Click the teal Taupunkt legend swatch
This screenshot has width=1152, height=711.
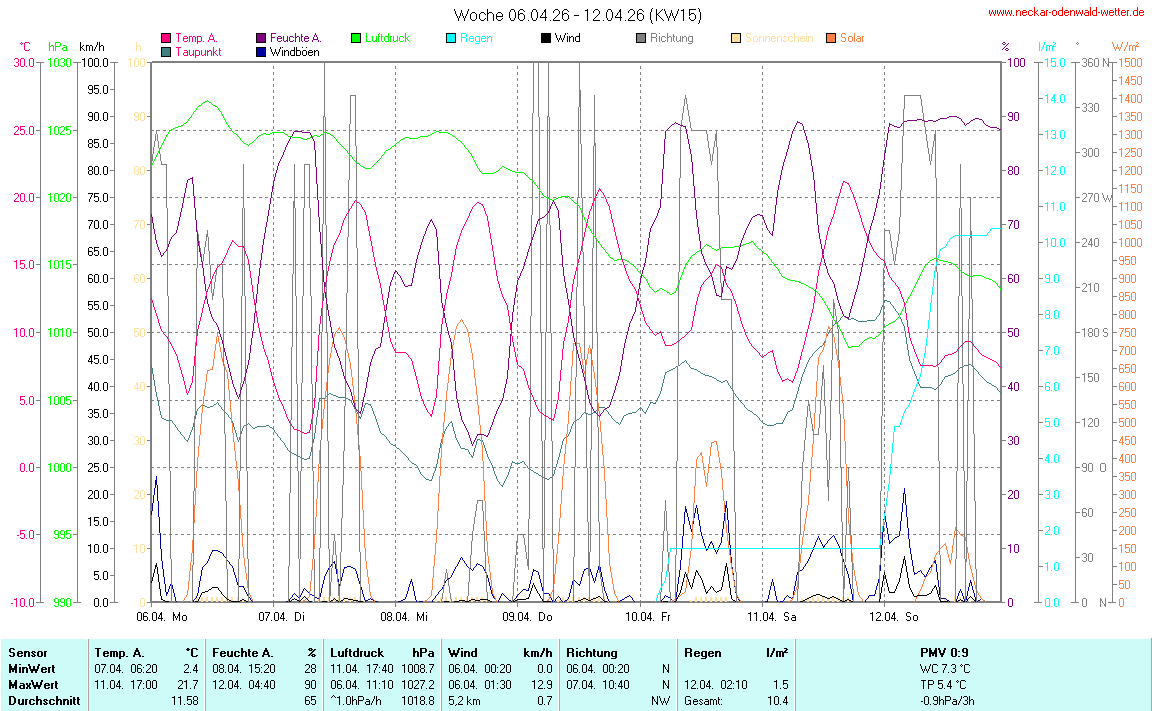point(166,52)
